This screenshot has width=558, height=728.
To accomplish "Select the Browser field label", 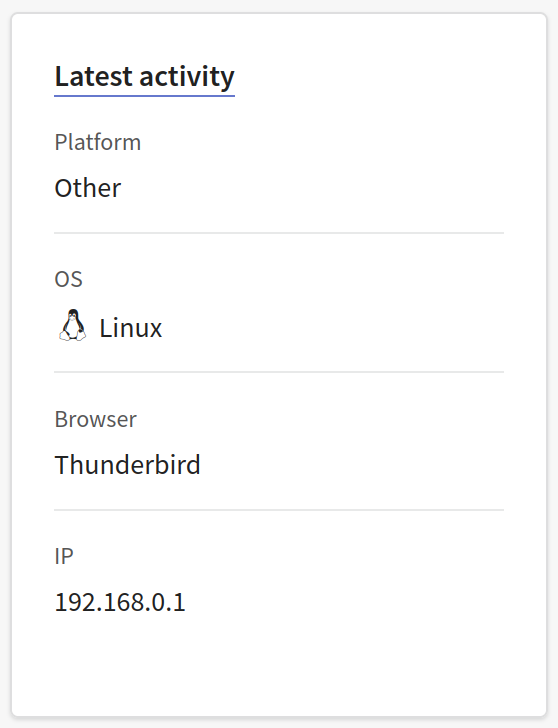I will click(x=95, y=419).
